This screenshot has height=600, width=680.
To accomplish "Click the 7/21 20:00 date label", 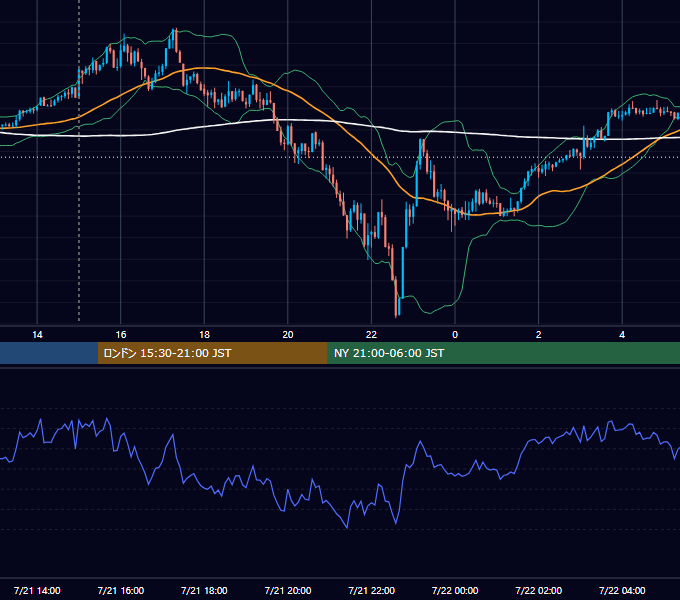I will [288, 590].
